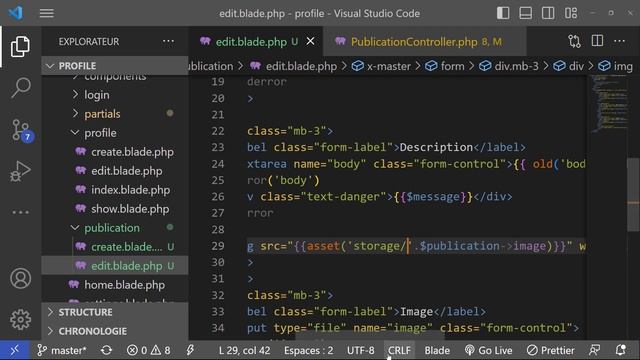Toggle primary side bar layout icon
The height and width of the screenshot is (360, 640).
click(x=503, y=13)
